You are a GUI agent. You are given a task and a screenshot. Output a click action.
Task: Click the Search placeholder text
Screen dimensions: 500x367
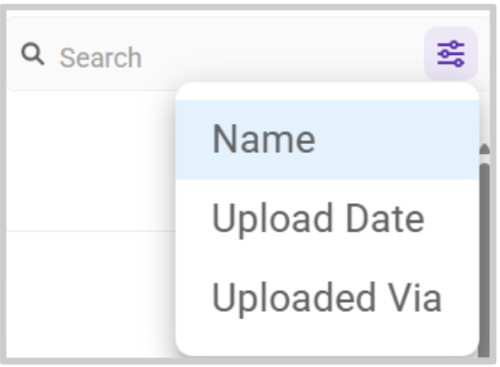click(100, 58)
